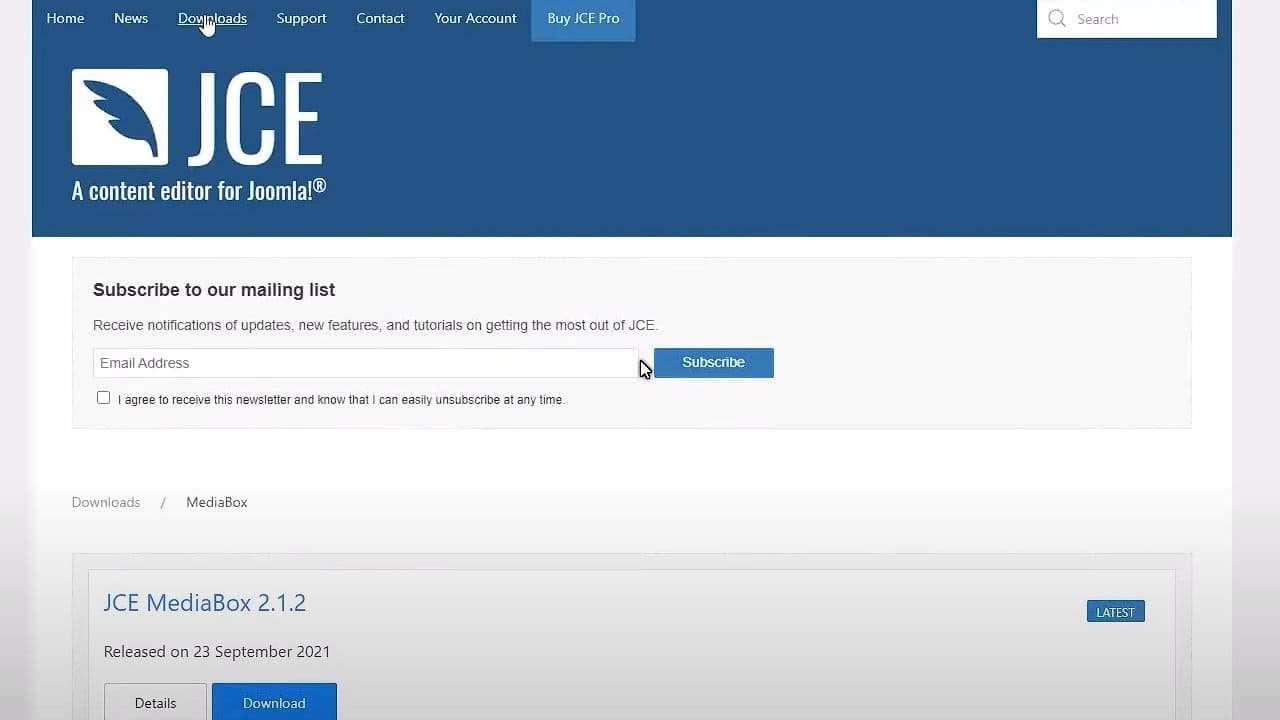The height and width of the screenshot is (720, 1280).
Task: Go to the News page
Action: pyautogui.click(x=131, y=18)
